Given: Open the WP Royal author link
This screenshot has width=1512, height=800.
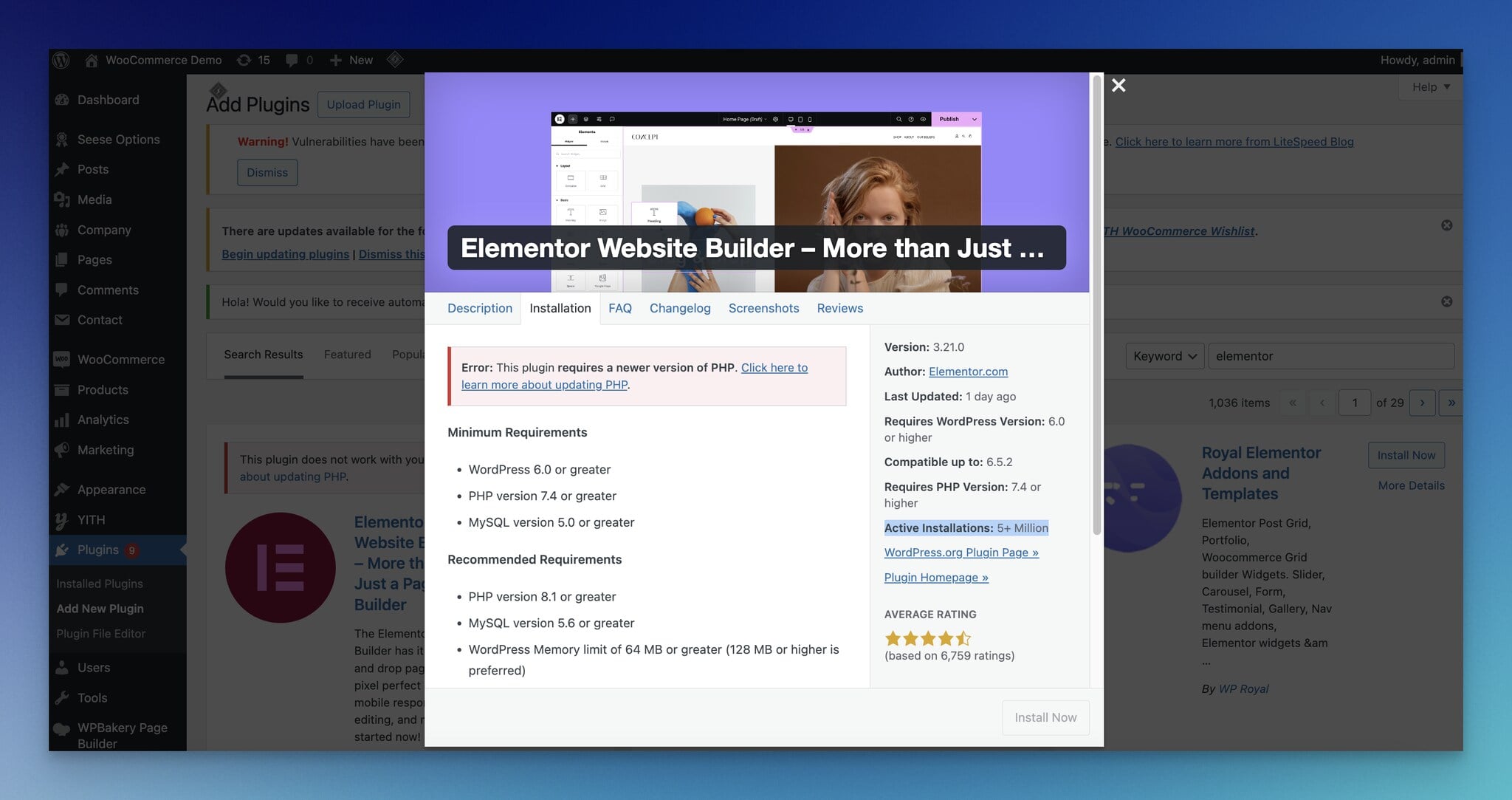Looking at the screenshot, I should click(1243, 688).
